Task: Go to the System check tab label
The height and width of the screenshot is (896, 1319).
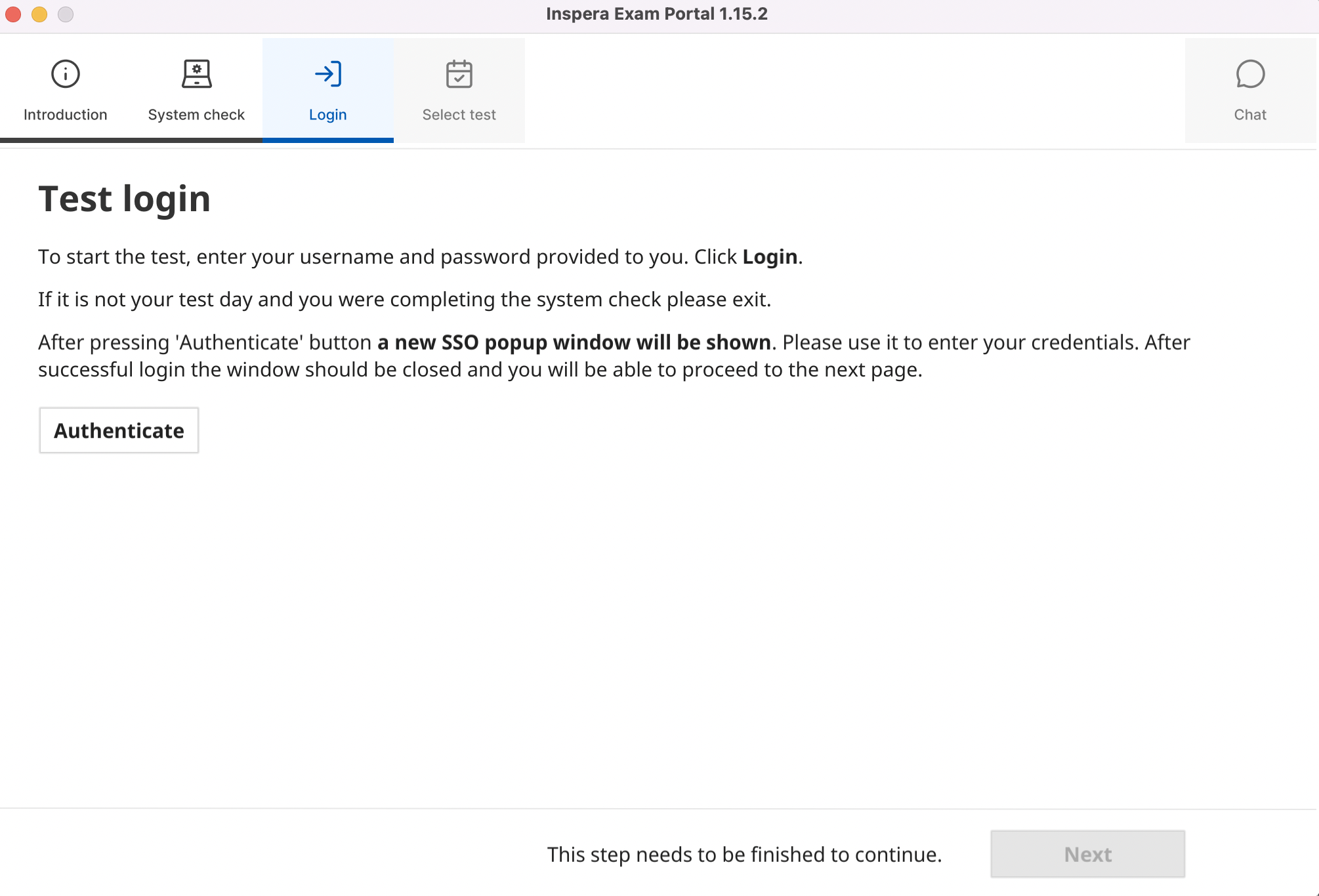Action: tap(196, 115)
